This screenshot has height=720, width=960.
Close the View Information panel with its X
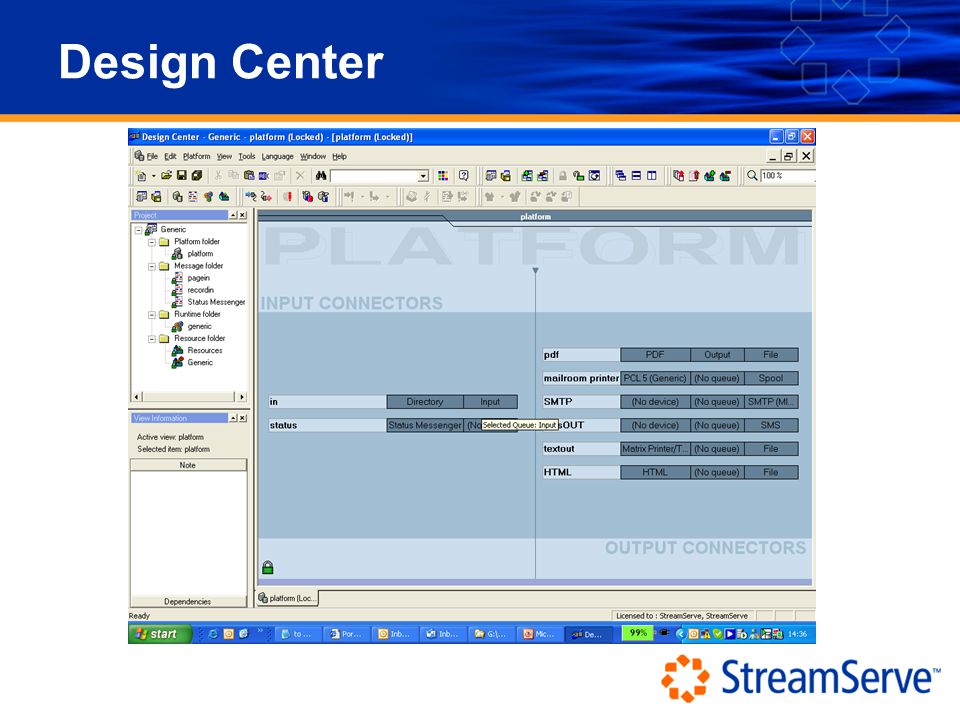(x=243, y=418)
